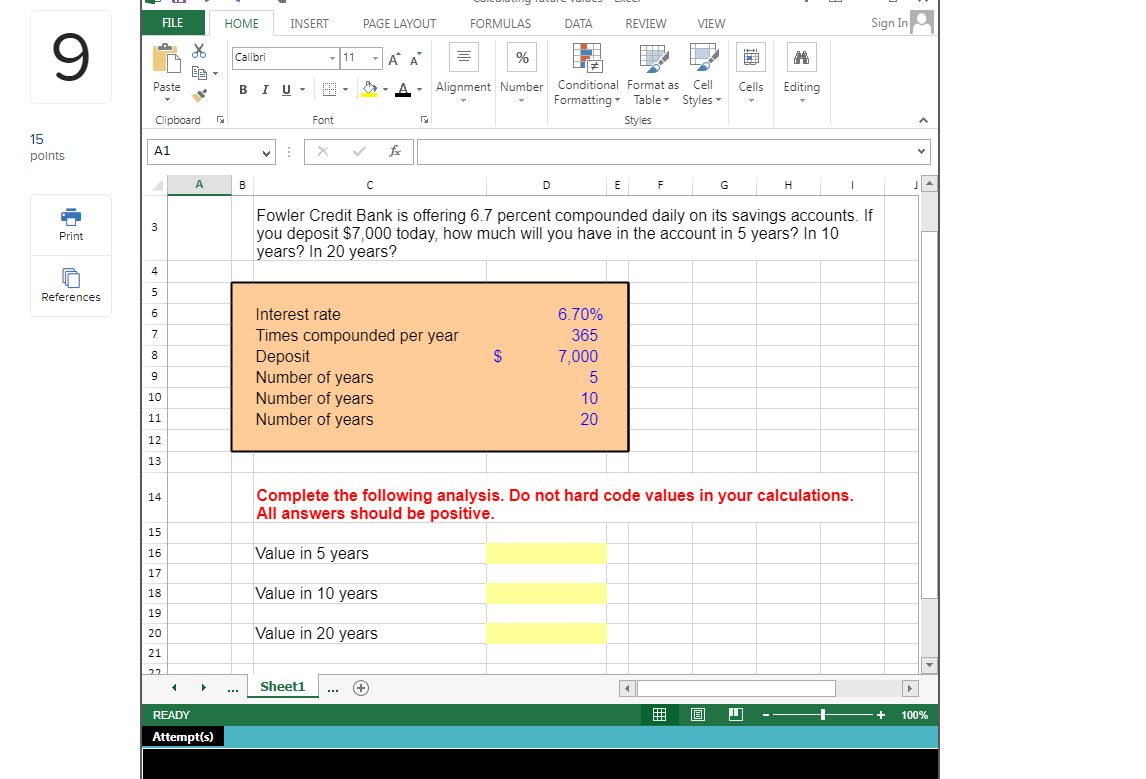Open the font size dropdown
Screen dimensions: 1146x779
click(x=377, y=58)
